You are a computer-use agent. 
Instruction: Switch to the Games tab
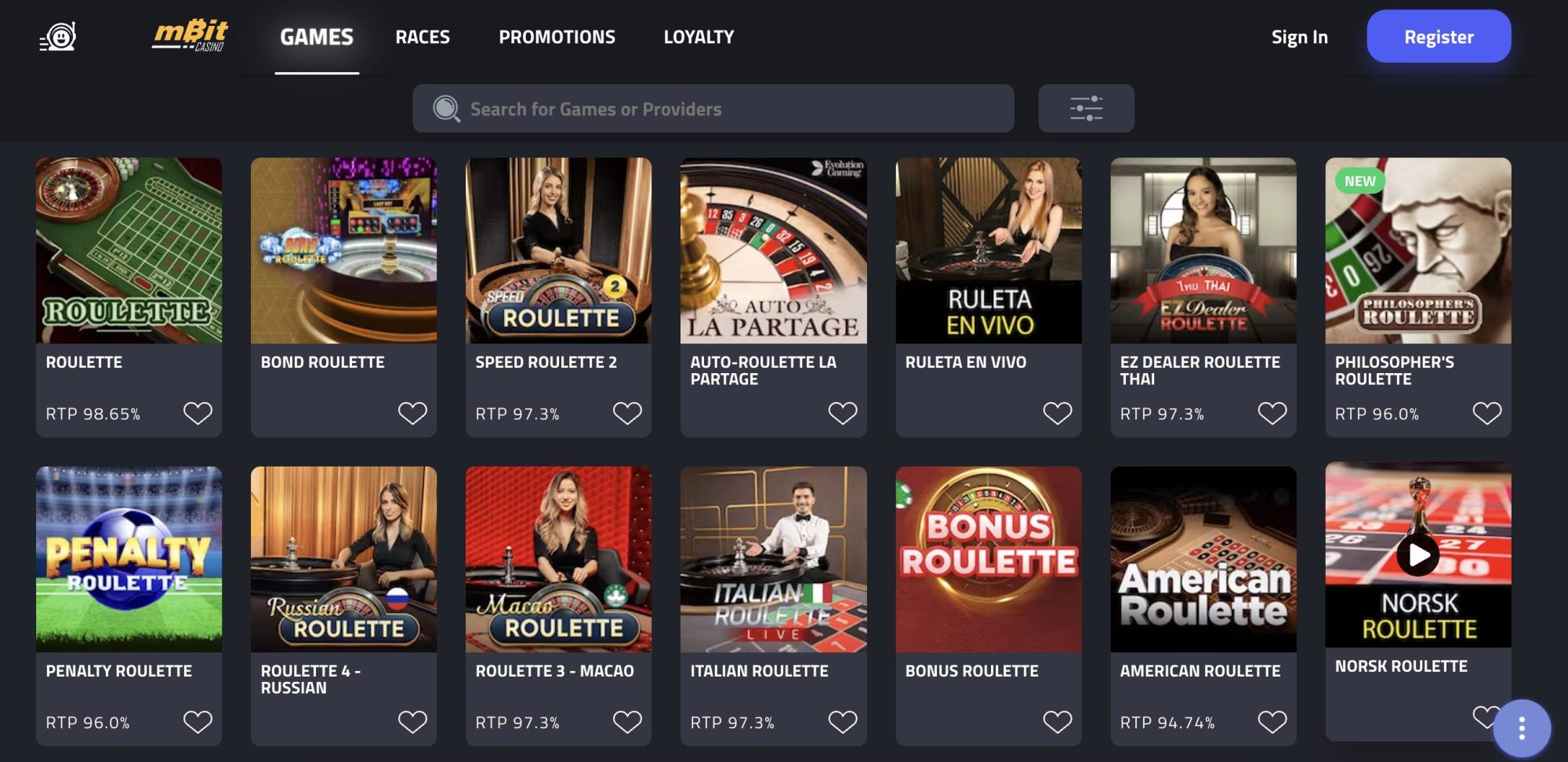[x=317, y=37]
